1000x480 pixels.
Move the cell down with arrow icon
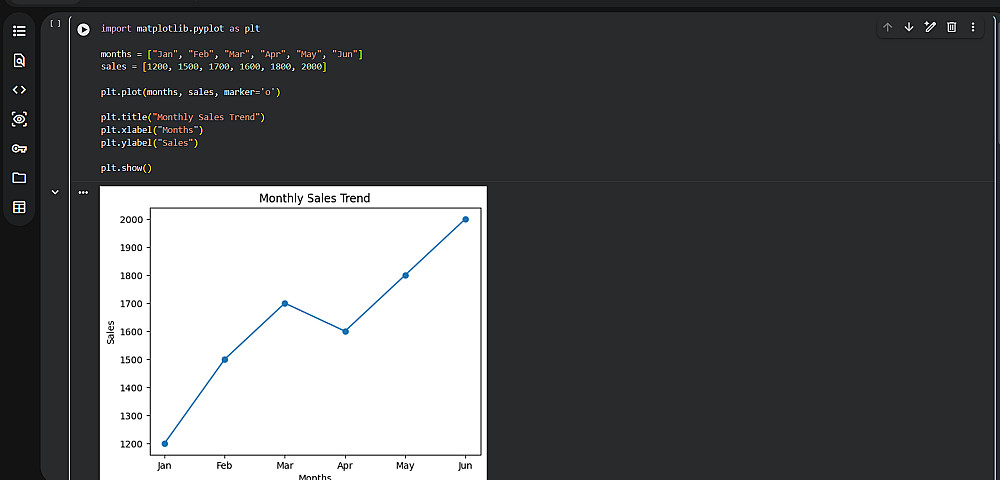[x=909, y=27]
